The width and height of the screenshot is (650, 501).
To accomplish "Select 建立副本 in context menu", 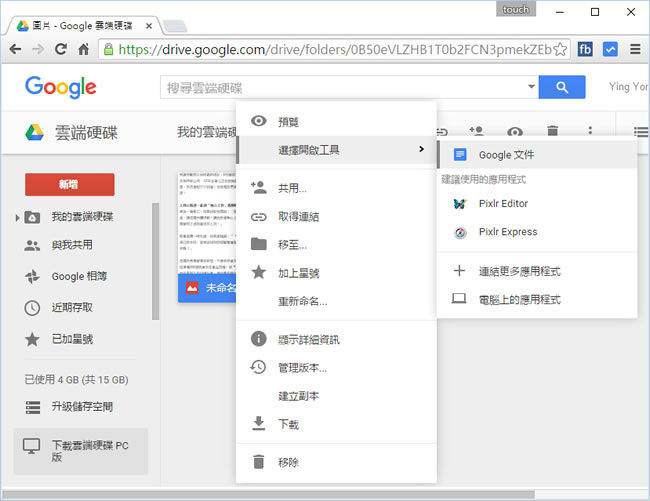I will [336, 396].
